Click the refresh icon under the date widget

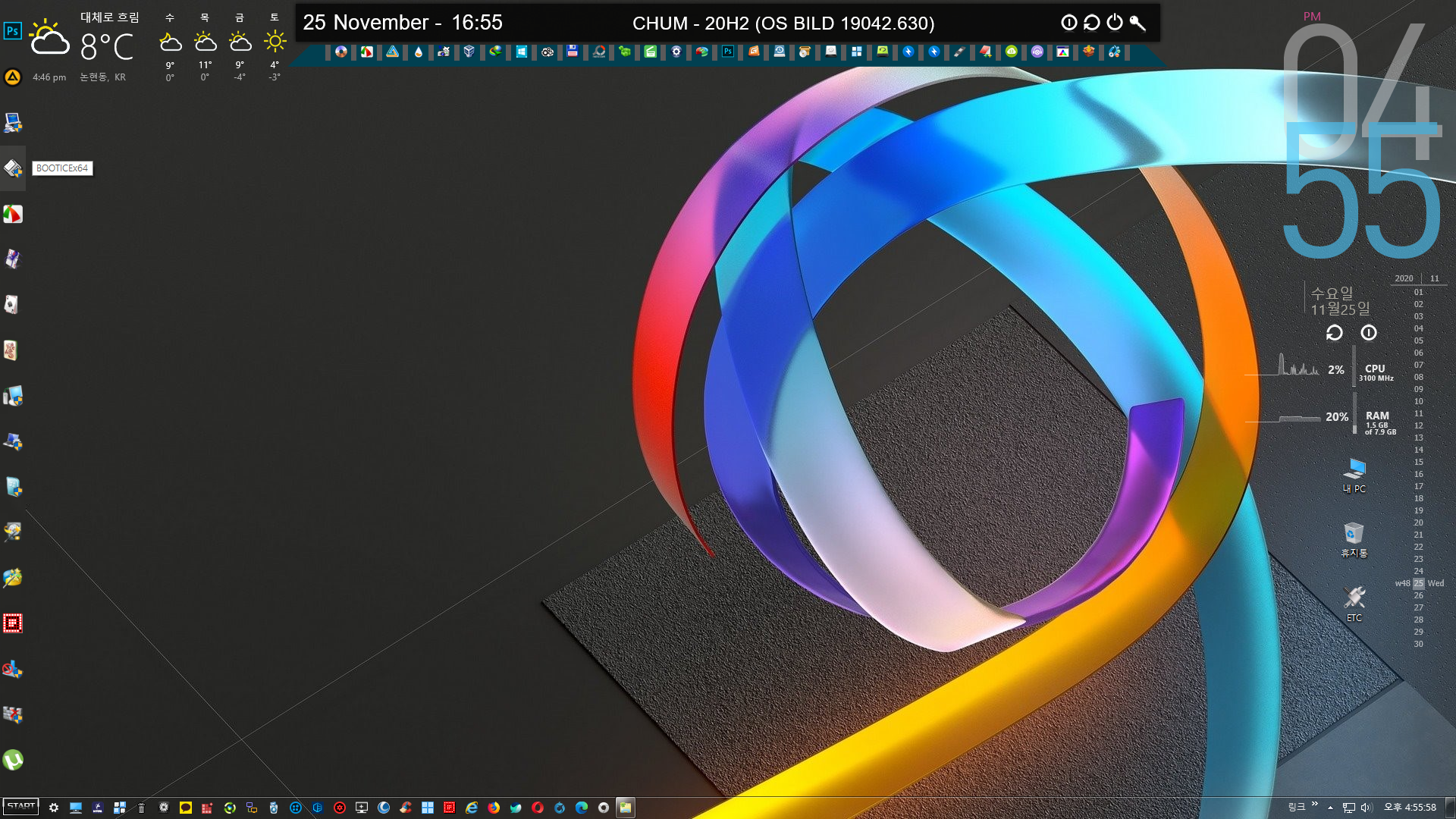tap(1335, 333)
